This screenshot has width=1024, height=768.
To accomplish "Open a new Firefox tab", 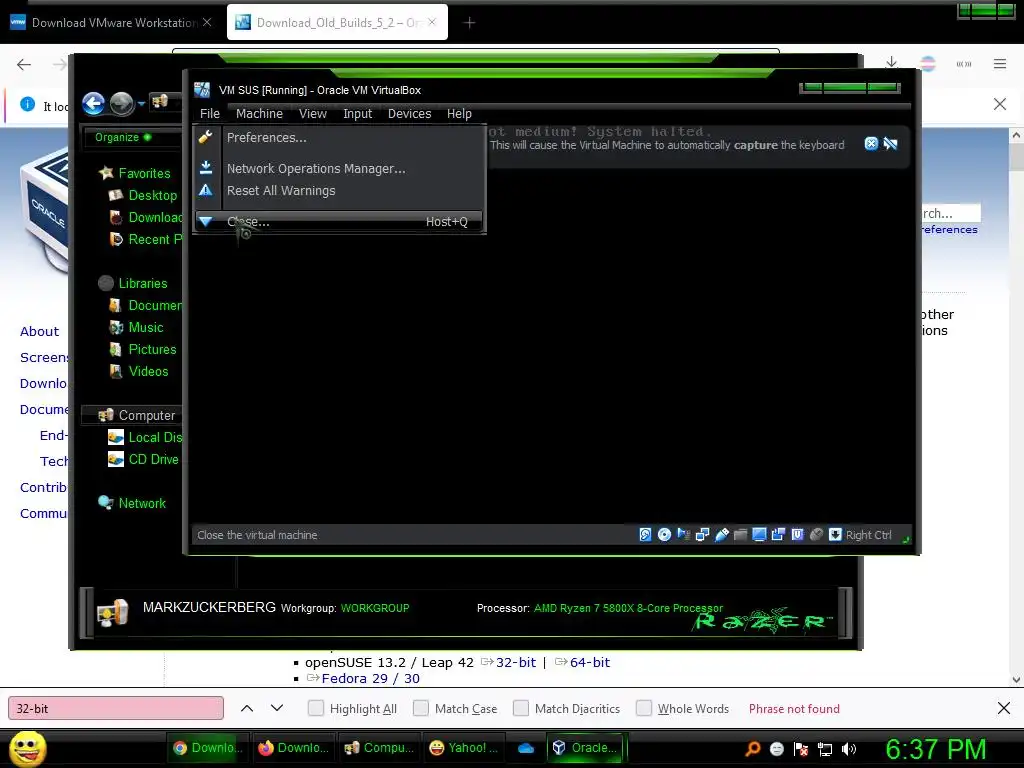I will (469, 23).
